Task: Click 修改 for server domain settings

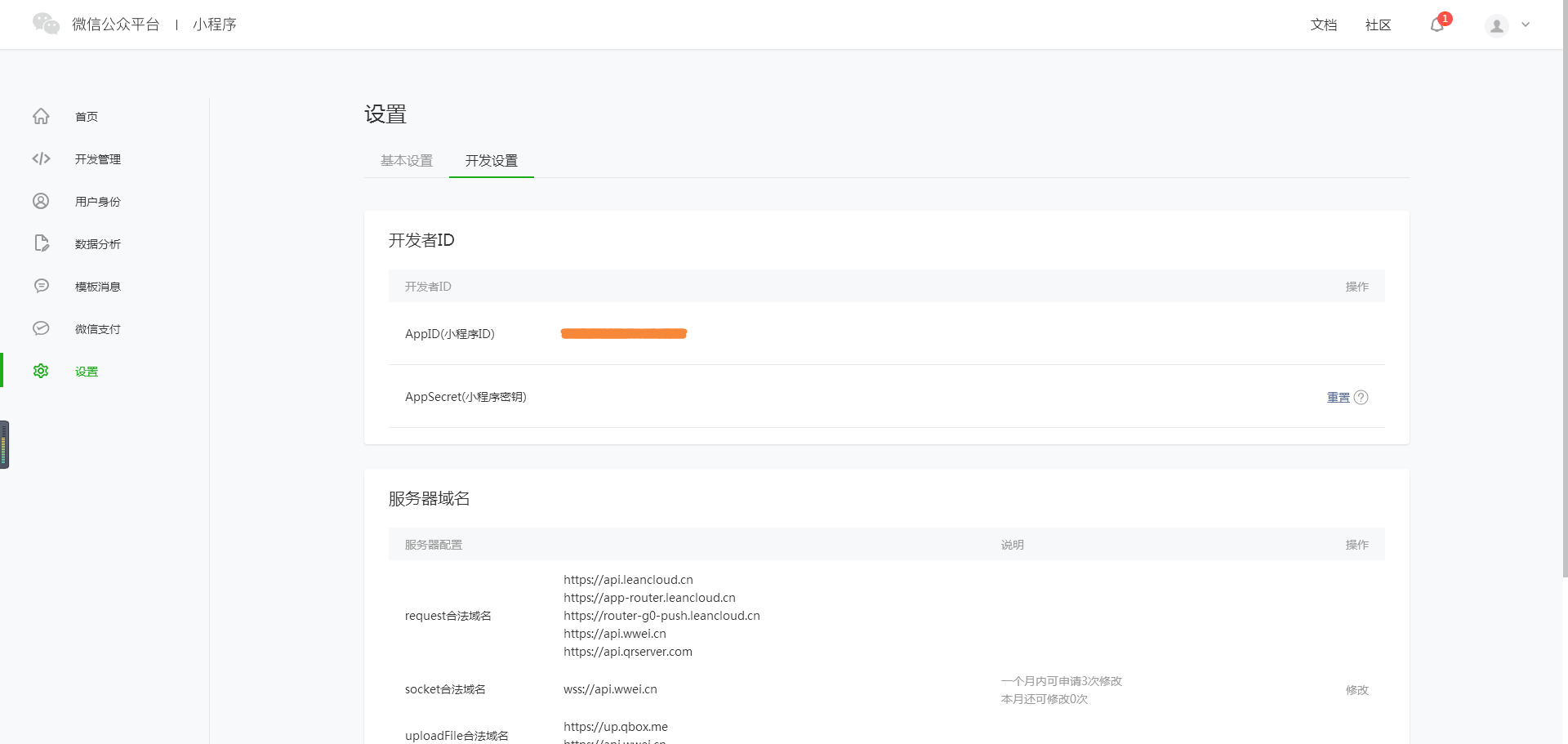Action: pos(1357,690)
